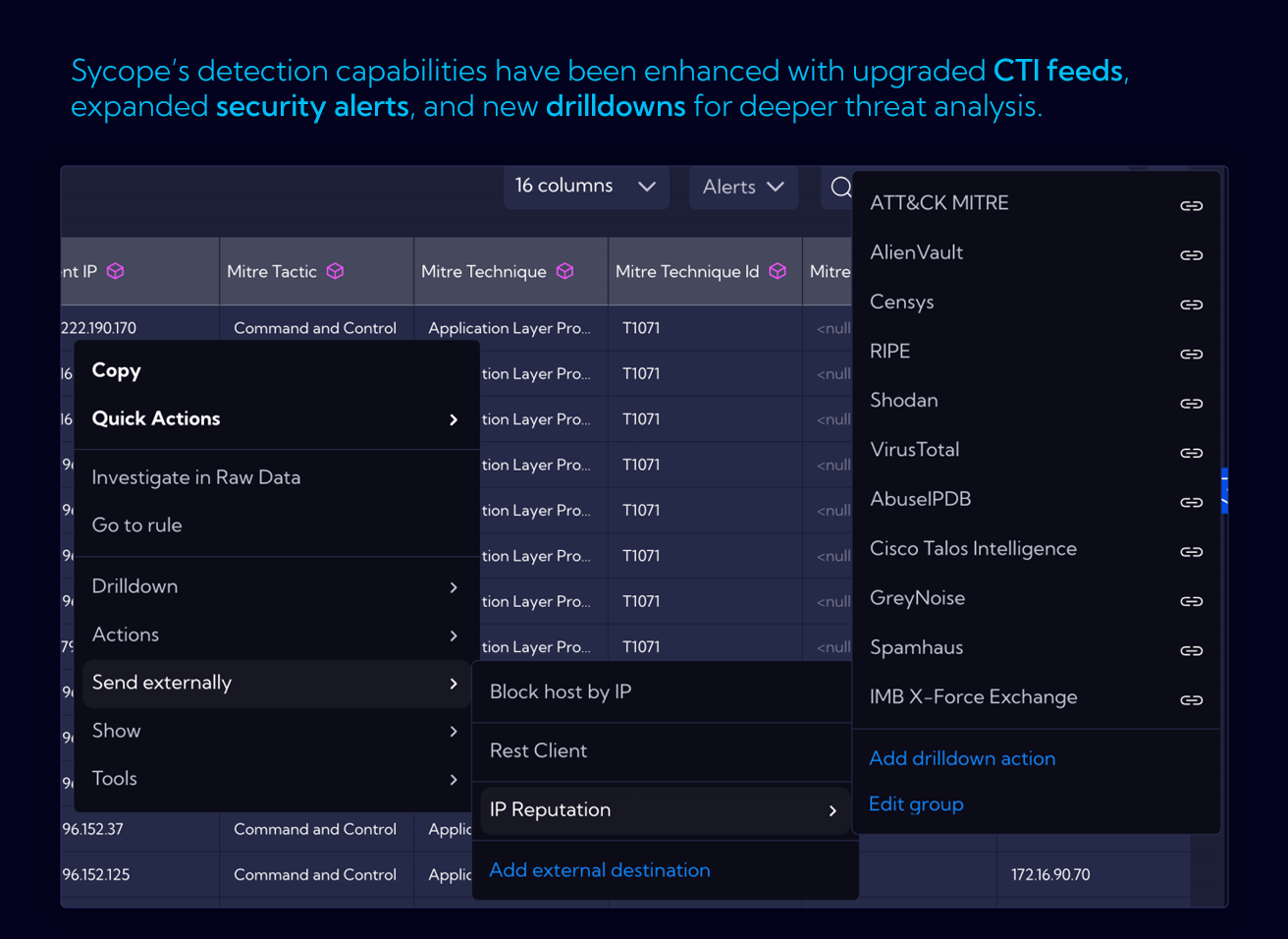Image resolution: width=1288 pixels, height=939 pixels.
Task: Expand Quick Actions submenu arrow
Action: coord(454,419)
